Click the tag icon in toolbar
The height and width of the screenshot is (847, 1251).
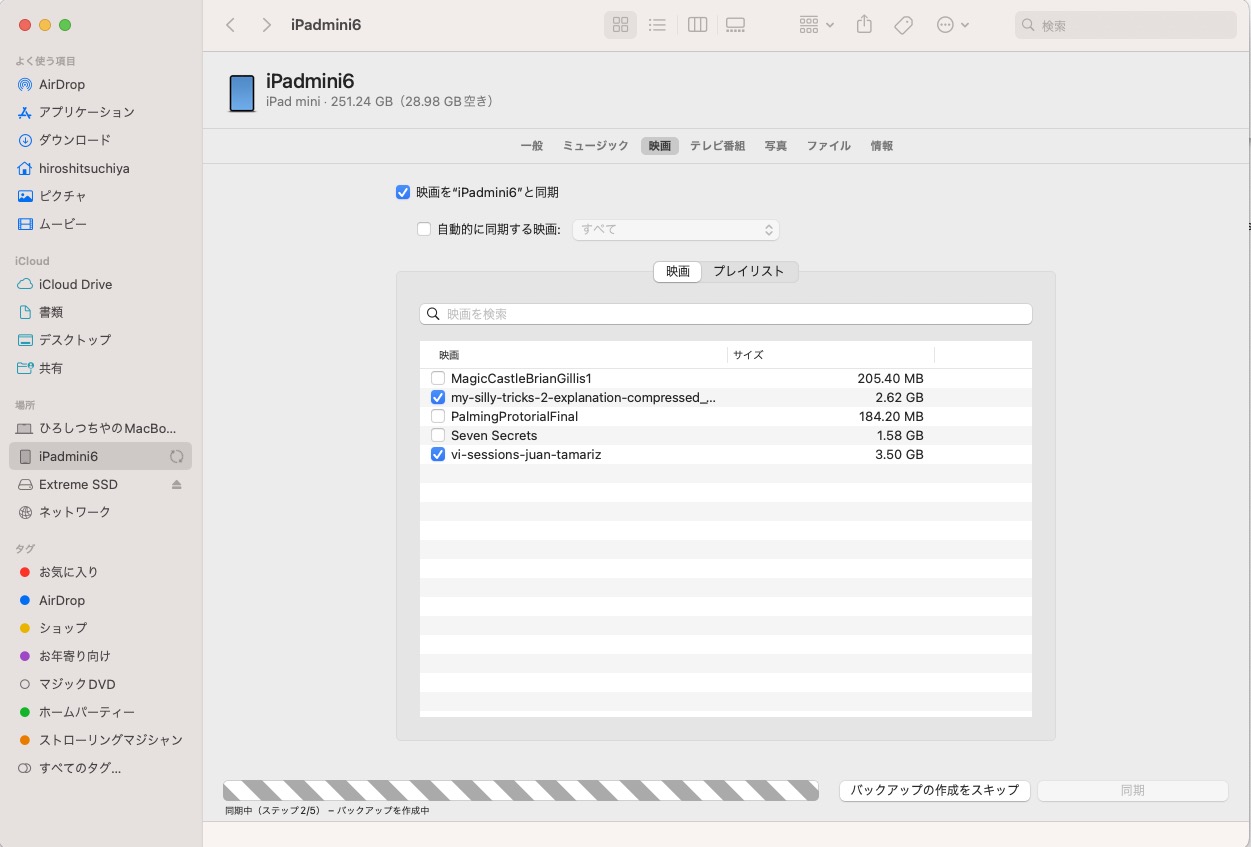[903, 25]
